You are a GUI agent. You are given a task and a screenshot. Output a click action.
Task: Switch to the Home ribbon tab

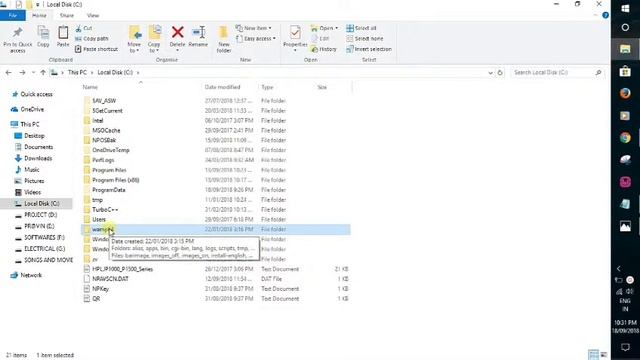39,16
